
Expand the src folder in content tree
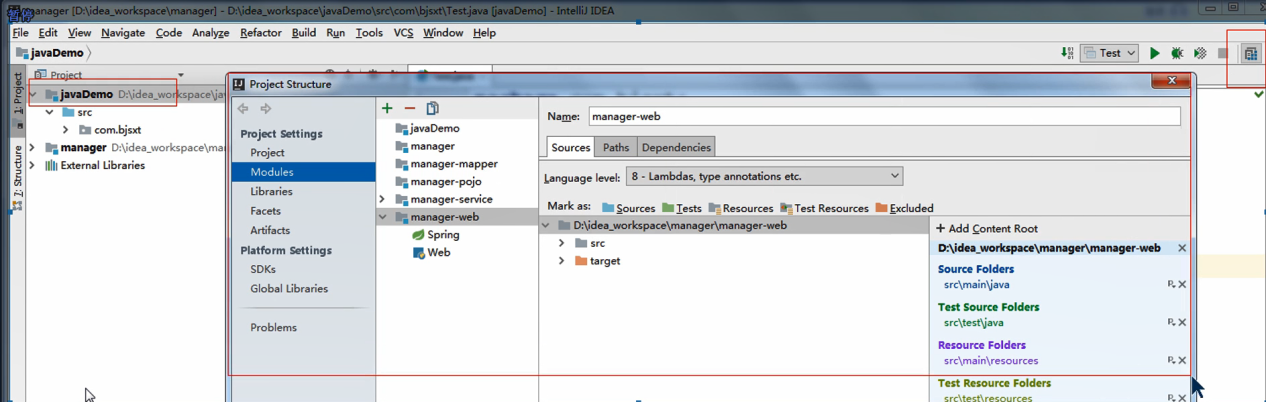point(562,243)
